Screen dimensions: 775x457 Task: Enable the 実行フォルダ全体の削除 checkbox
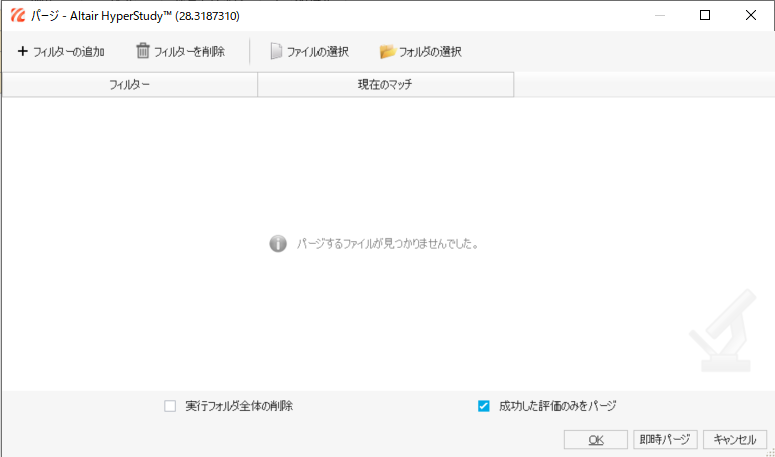pos(170,406)
